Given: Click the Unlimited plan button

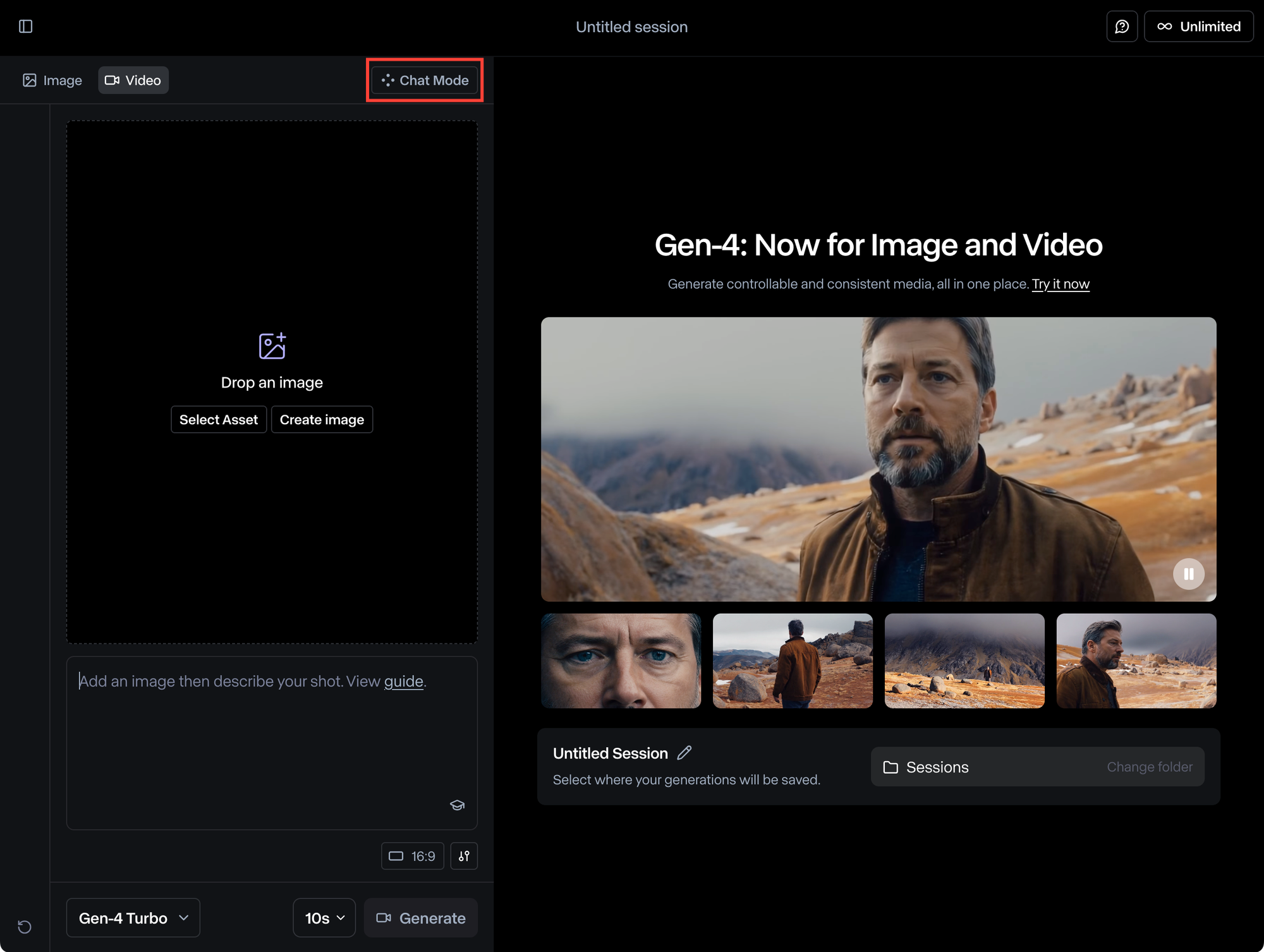Looking at the screenshot, I should [x=1199, y=27].
